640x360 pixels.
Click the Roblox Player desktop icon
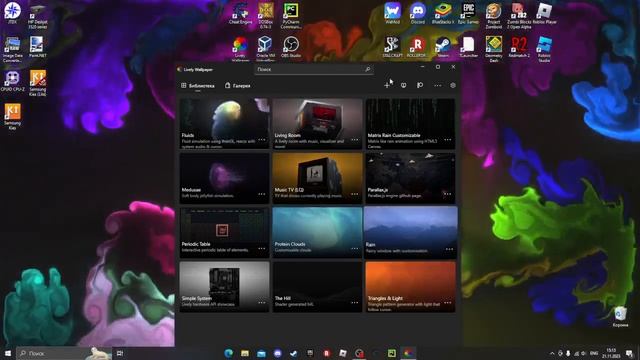click(544, 13)
